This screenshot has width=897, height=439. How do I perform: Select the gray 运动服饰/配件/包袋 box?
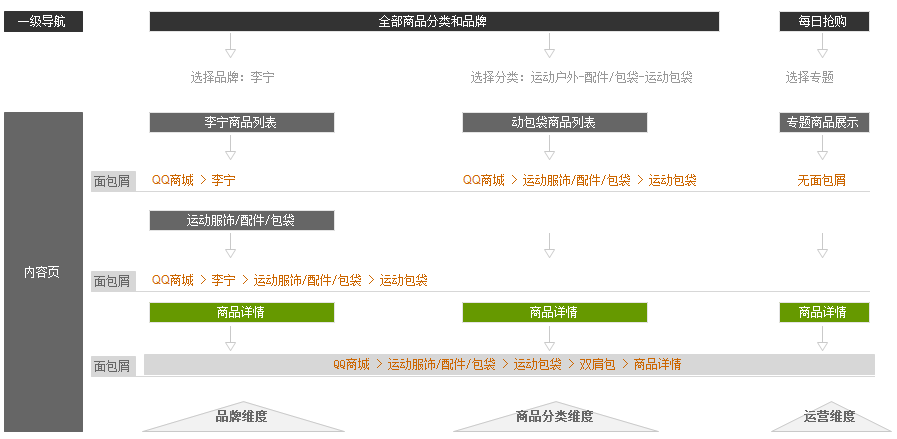[241, 220]
